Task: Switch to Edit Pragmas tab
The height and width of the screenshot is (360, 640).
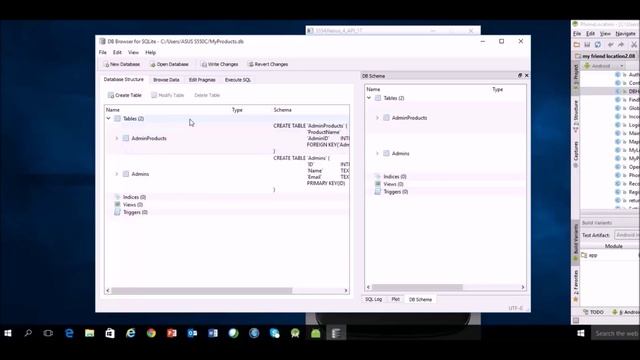Action: coord(202,80)
